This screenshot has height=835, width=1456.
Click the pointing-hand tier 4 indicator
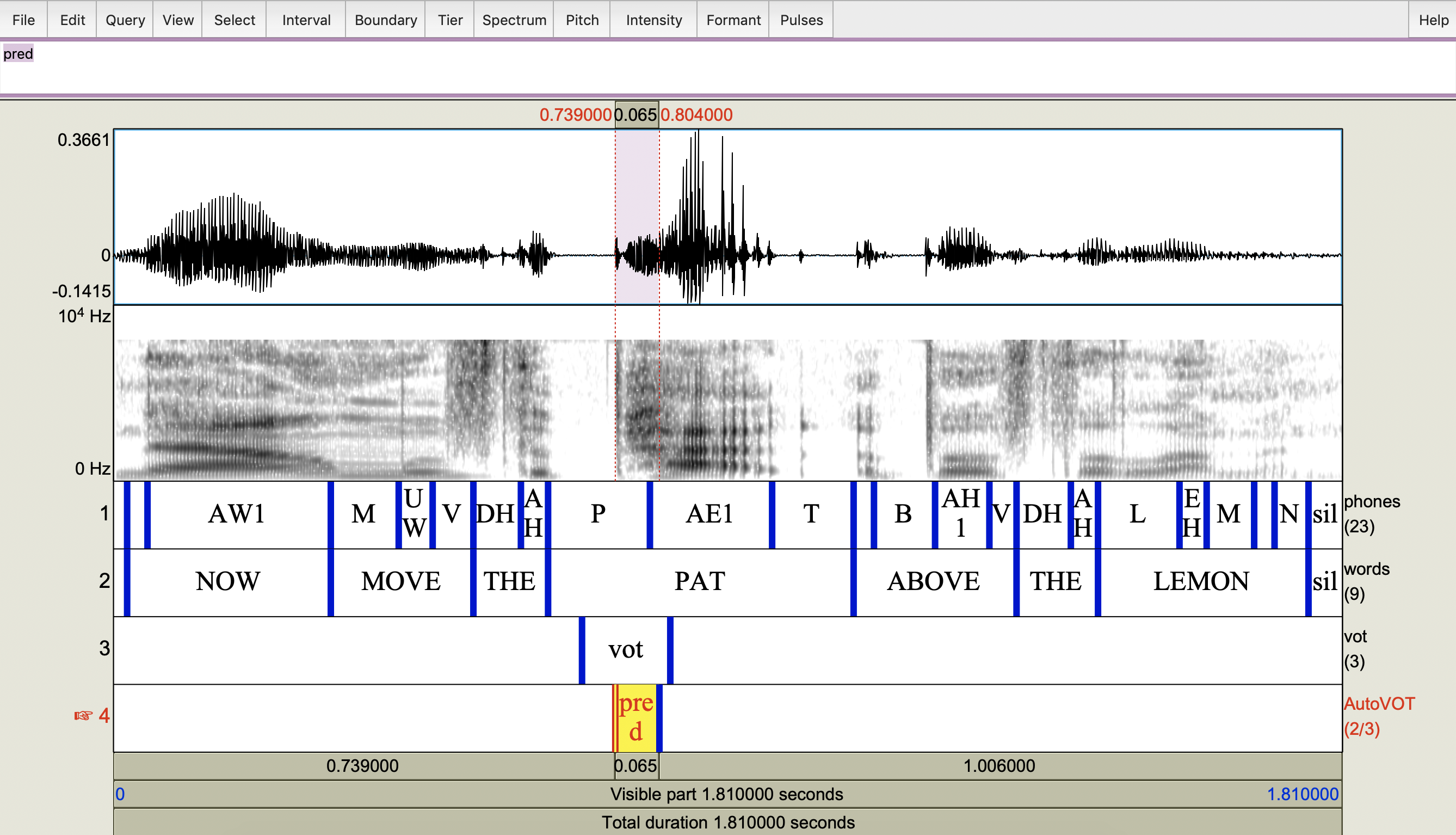coord(83,716)
